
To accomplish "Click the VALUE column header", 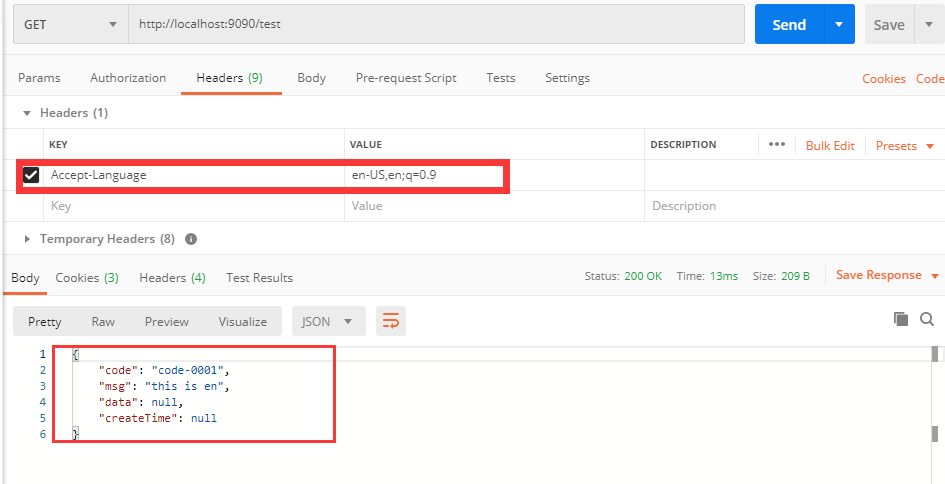I will pos(367,145).
